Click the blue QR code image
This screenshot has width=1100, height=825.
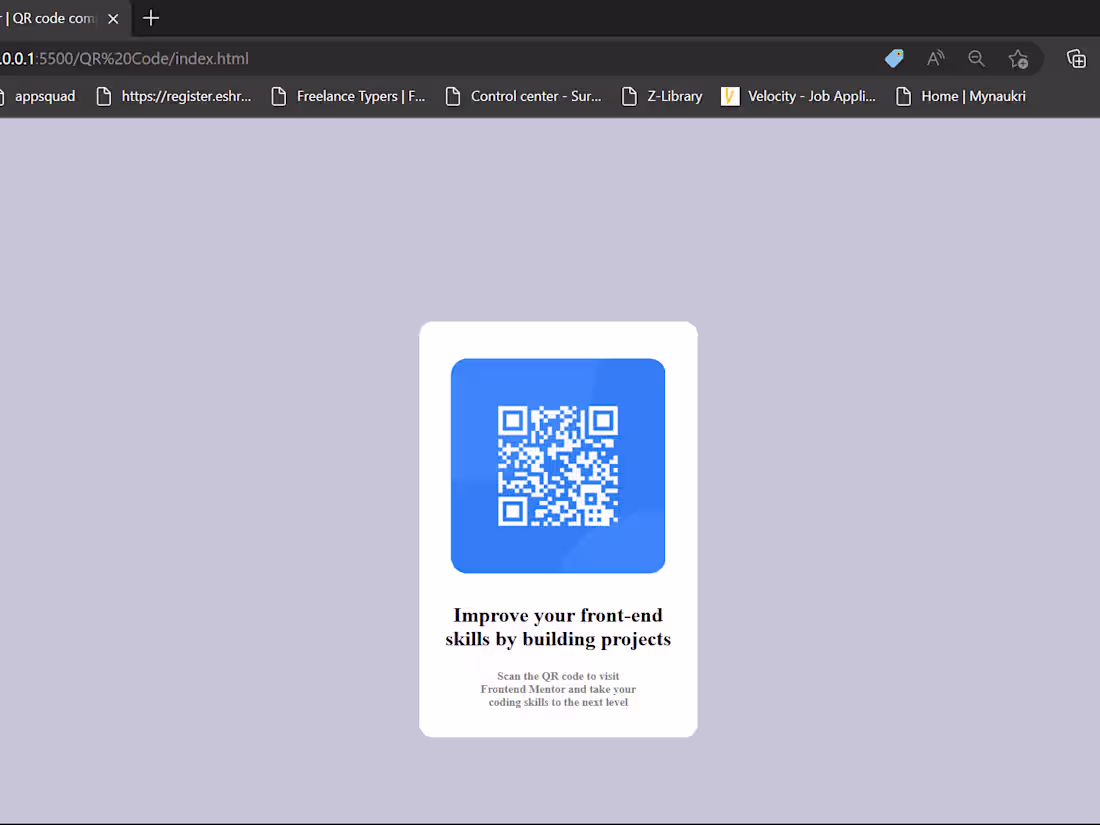click(x=558, y=466)
